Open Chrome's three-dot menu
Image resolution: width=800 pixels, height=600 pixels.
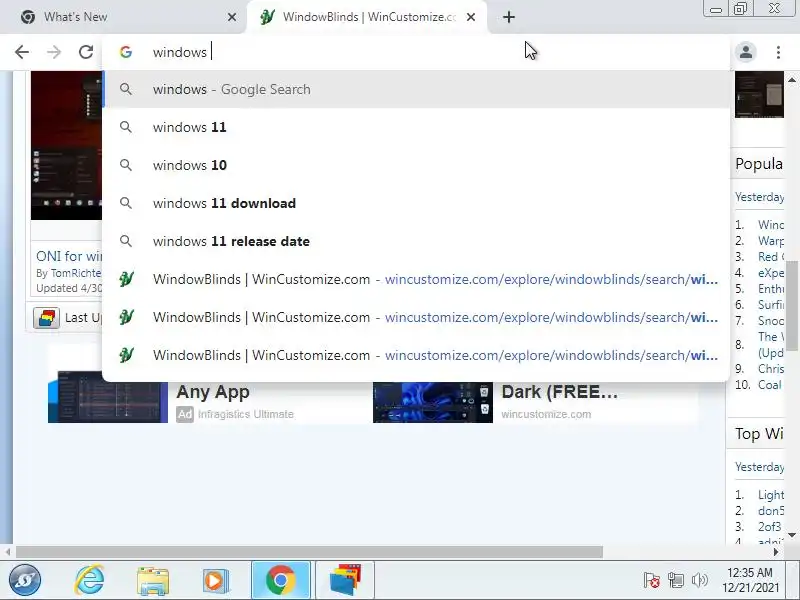pyautogui.click(x=778, y=52)
